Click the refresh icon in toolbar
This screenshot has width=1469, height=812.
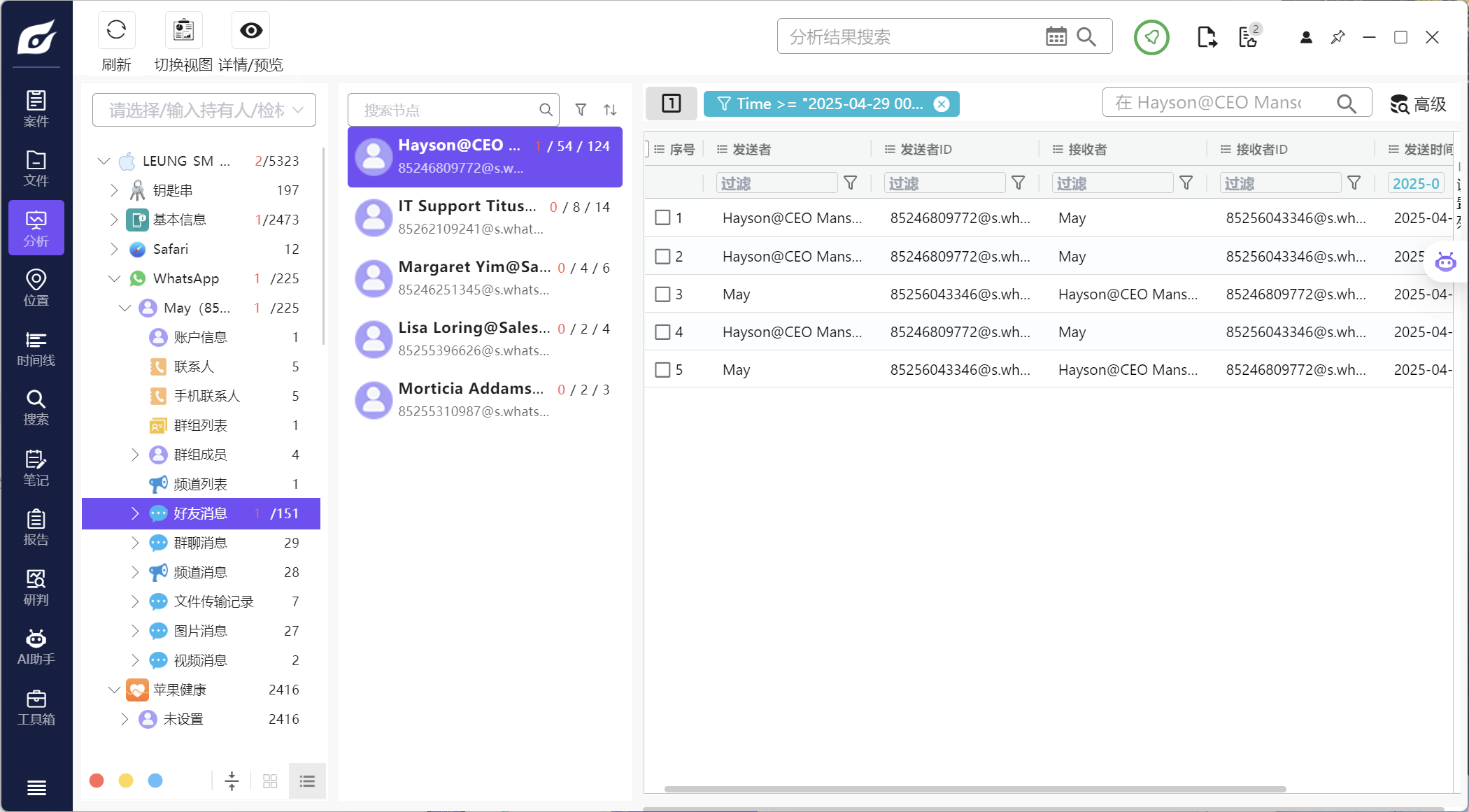[x=116, y=31]
